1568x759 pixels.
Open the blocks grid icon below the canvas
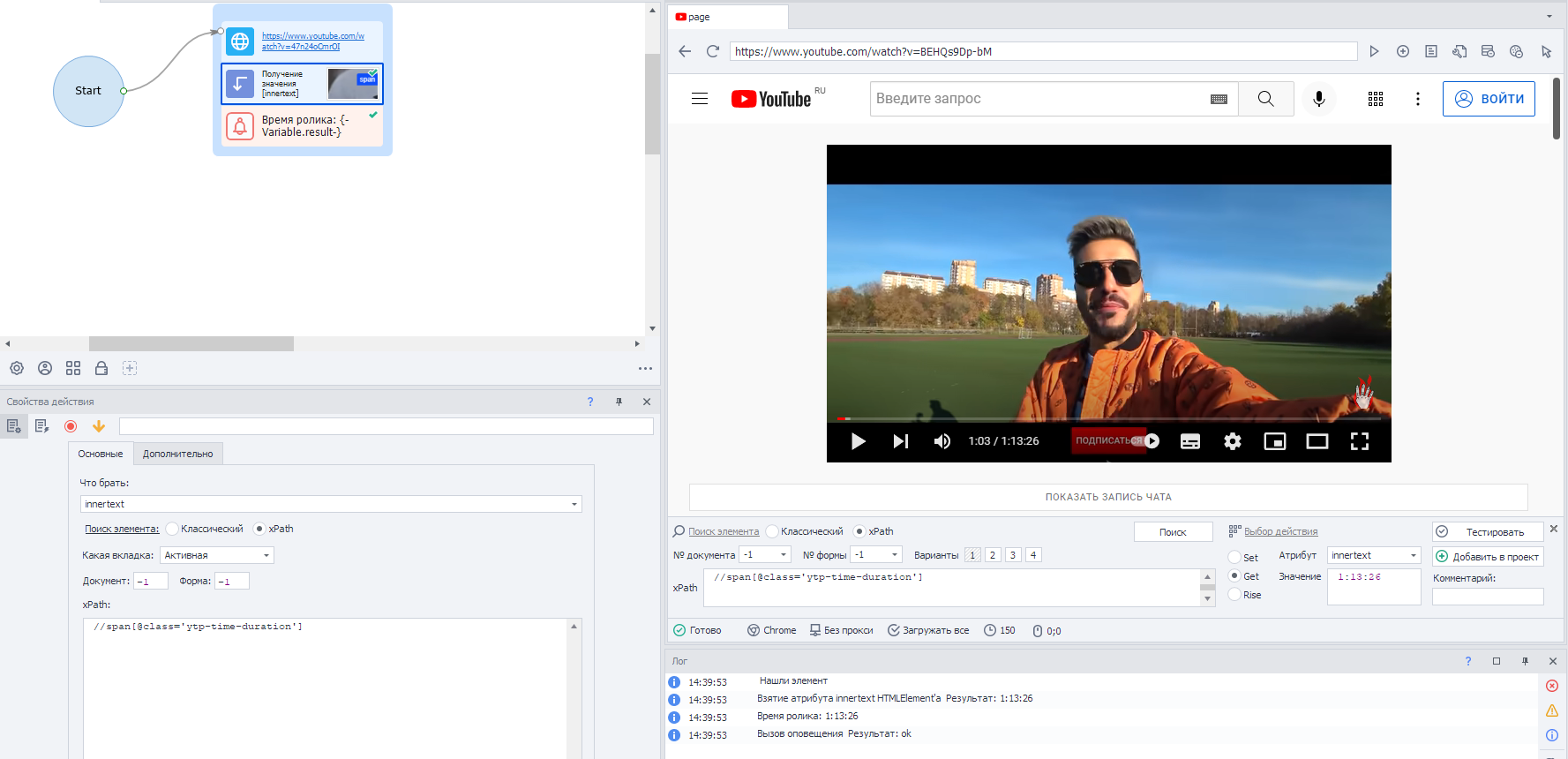coord(73,368)
